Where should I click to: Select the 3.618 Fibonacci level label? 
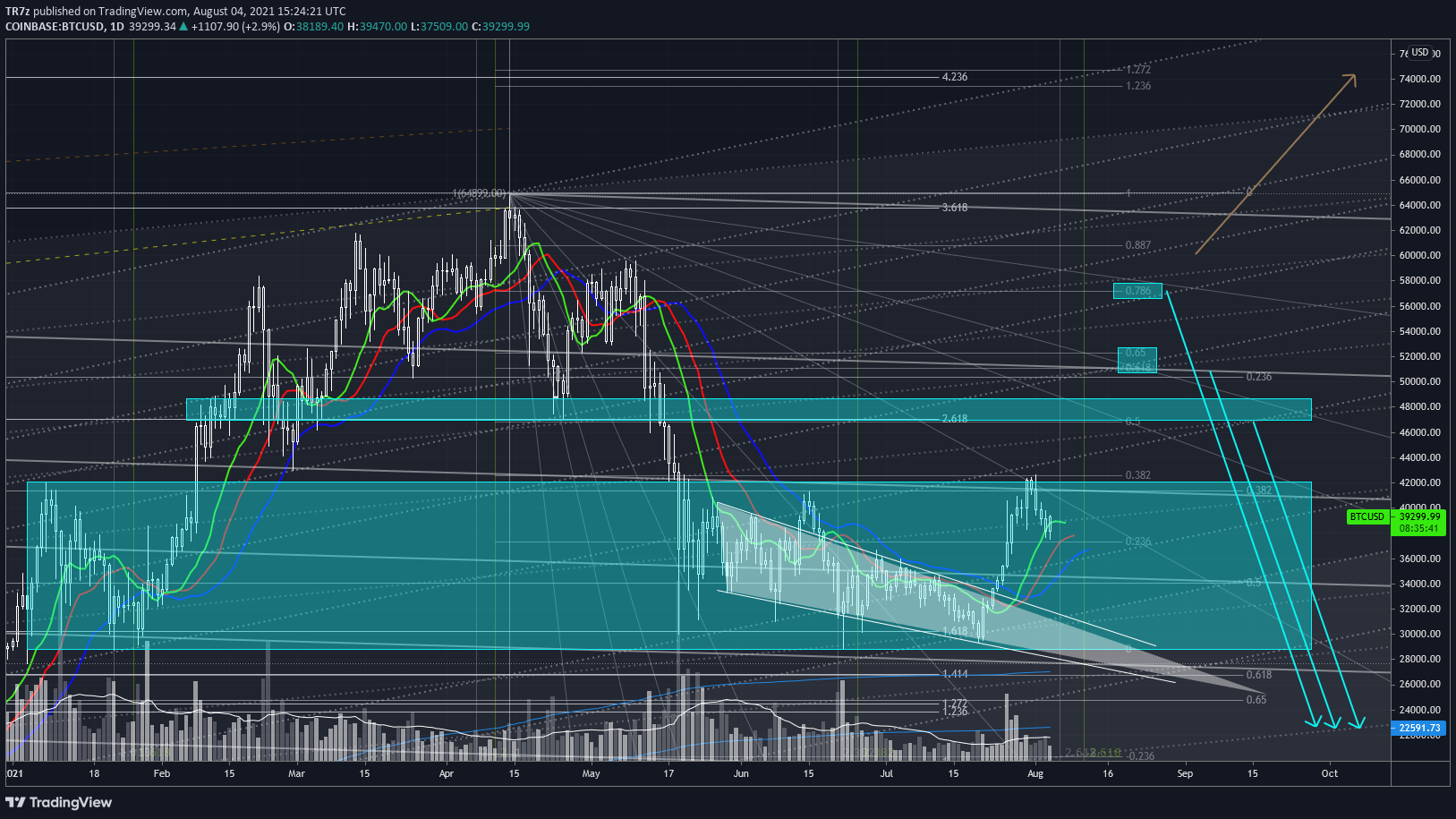pos(955,208)
